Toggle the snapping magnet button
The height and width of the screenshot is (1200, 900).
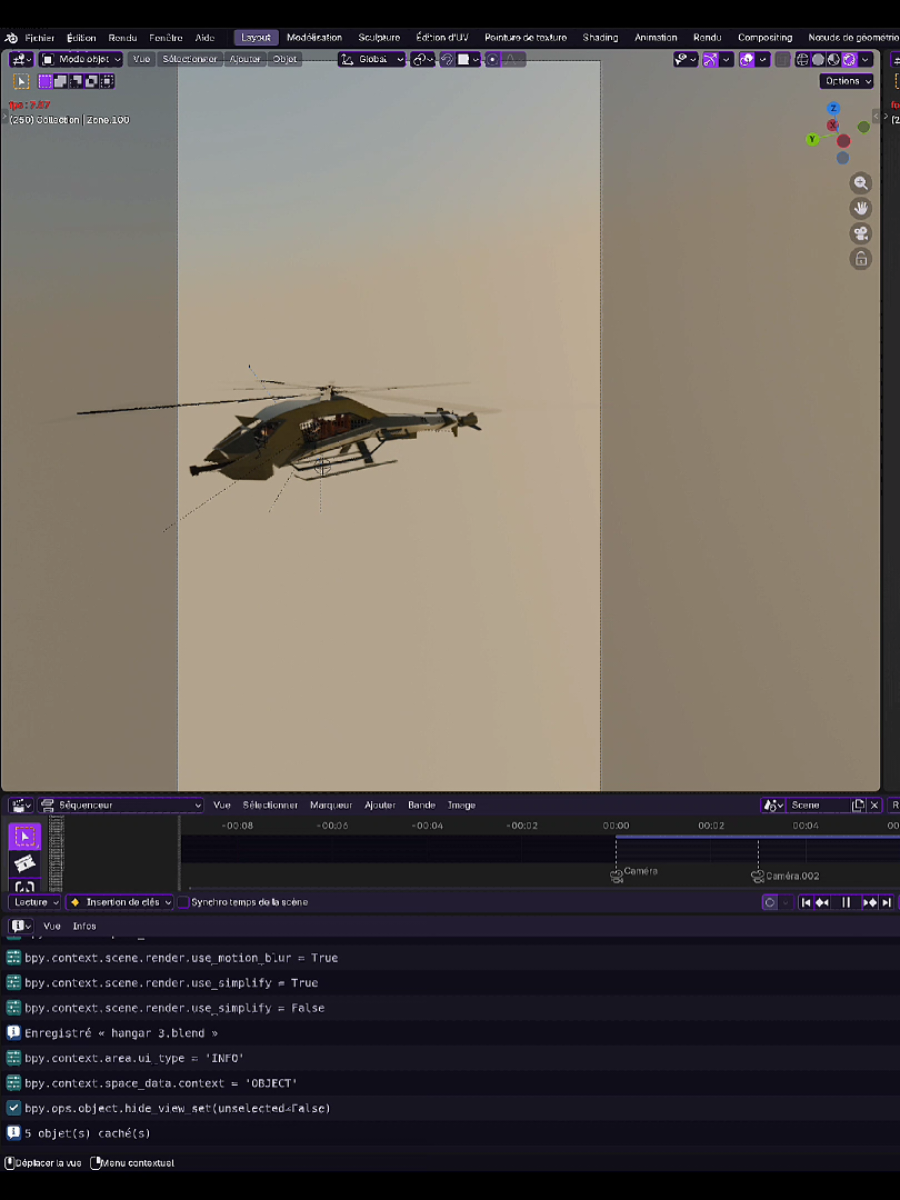click(x=447, y=60)
